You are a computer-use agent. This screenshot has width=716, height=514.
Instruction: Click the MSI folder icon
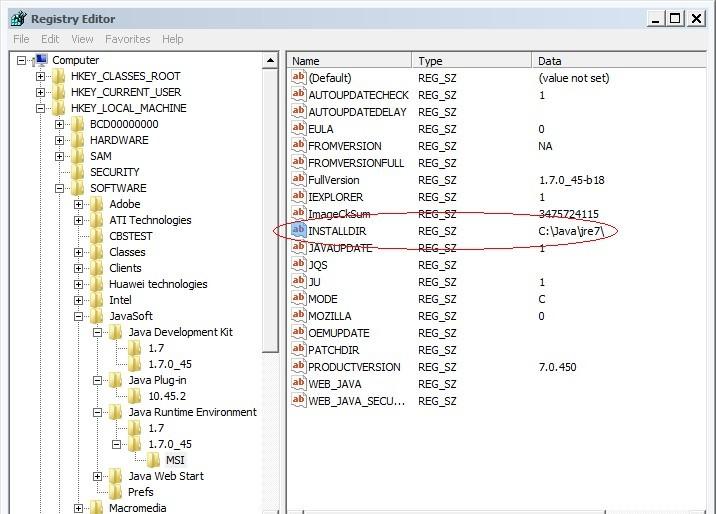(153, 460)
